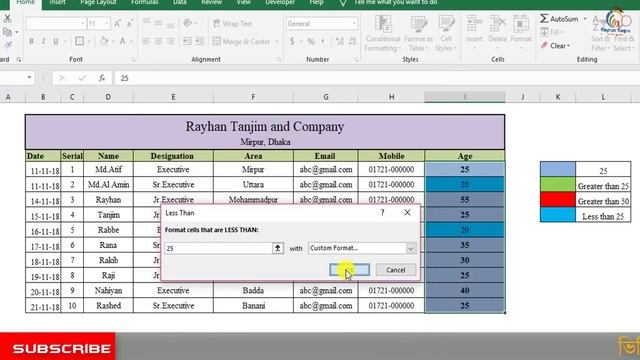
Task: Click Tell me what you want to do
Action: pos(396,2)
